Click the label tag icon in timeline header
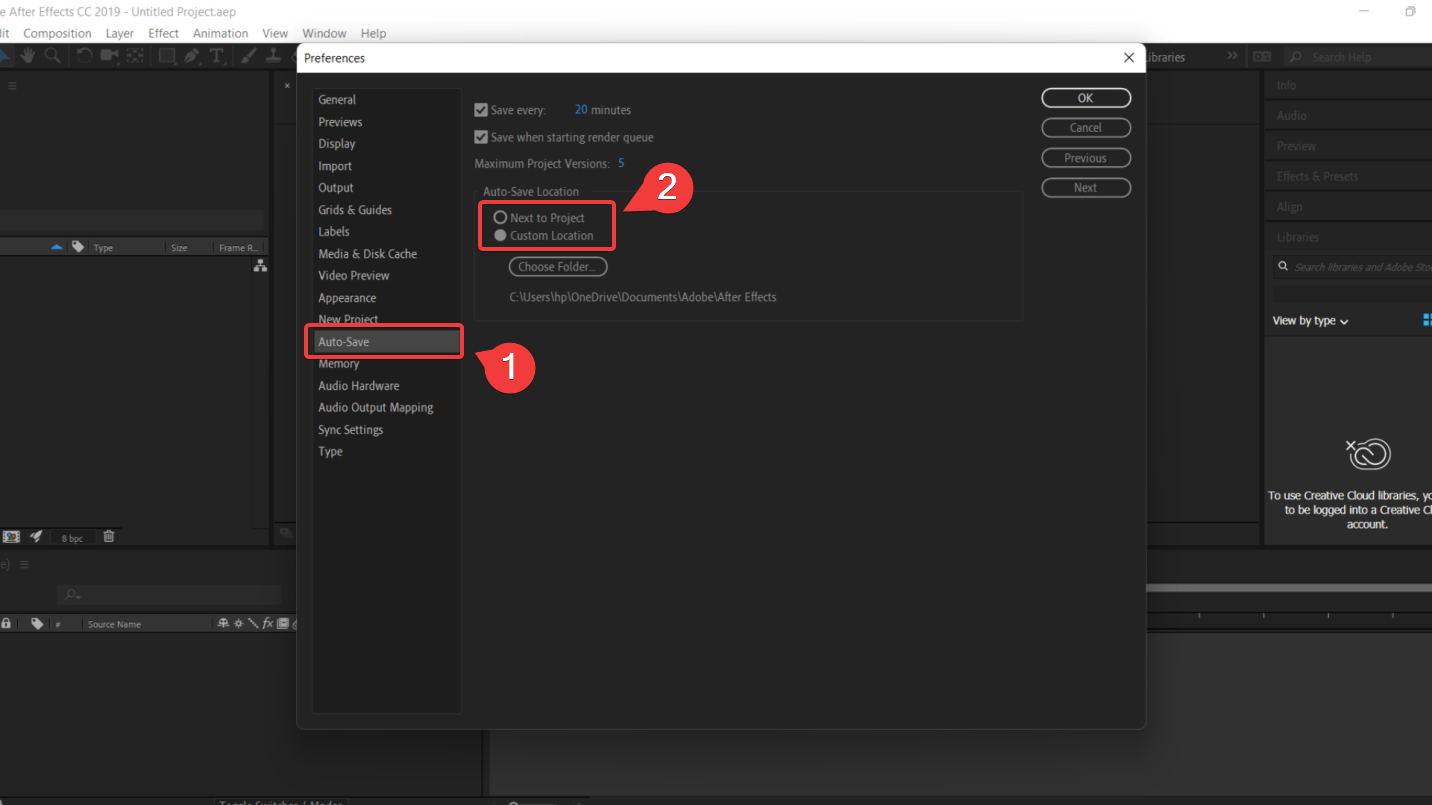The height and width of the screenshot is (805, 1432). 37,623
